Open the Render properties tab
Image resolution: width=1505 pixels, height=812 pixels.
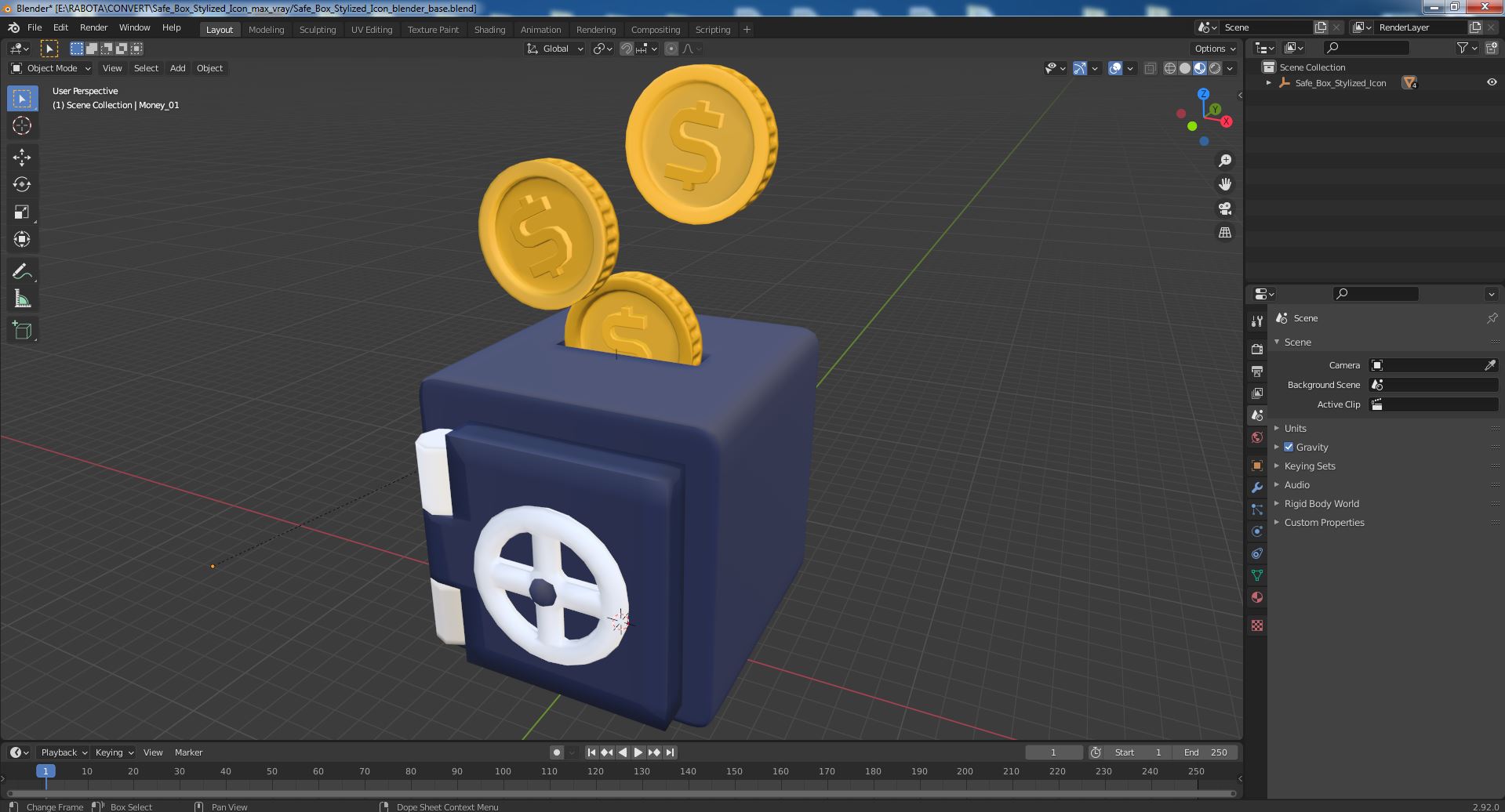tap(1257, 349)
